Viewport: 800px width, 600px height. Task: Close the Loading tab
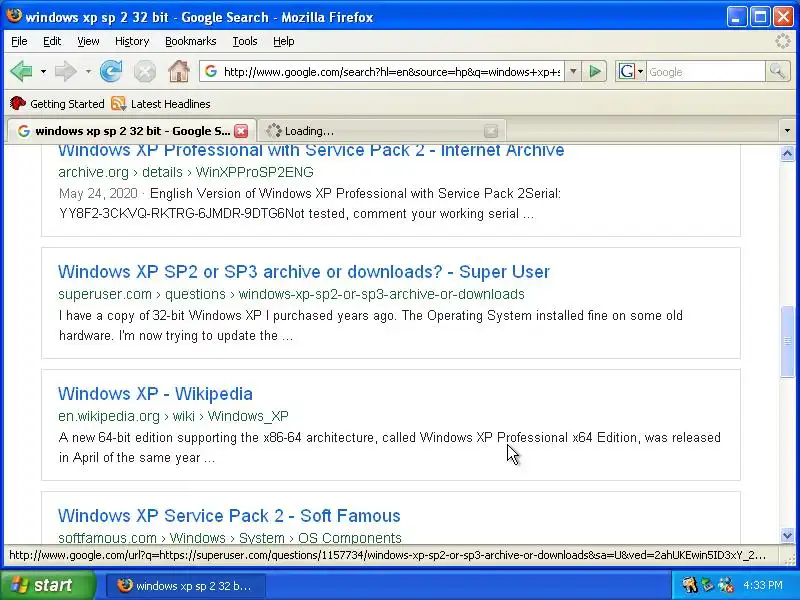point(491,131)
